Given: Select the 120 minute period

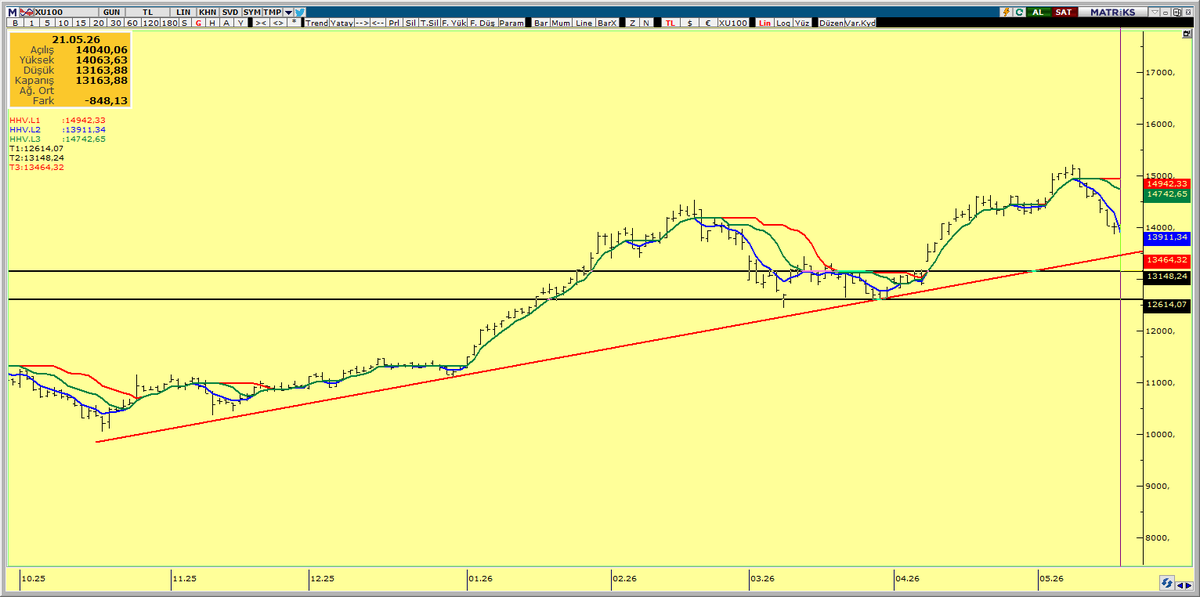Looking at the screenshot, I should 150,23.
